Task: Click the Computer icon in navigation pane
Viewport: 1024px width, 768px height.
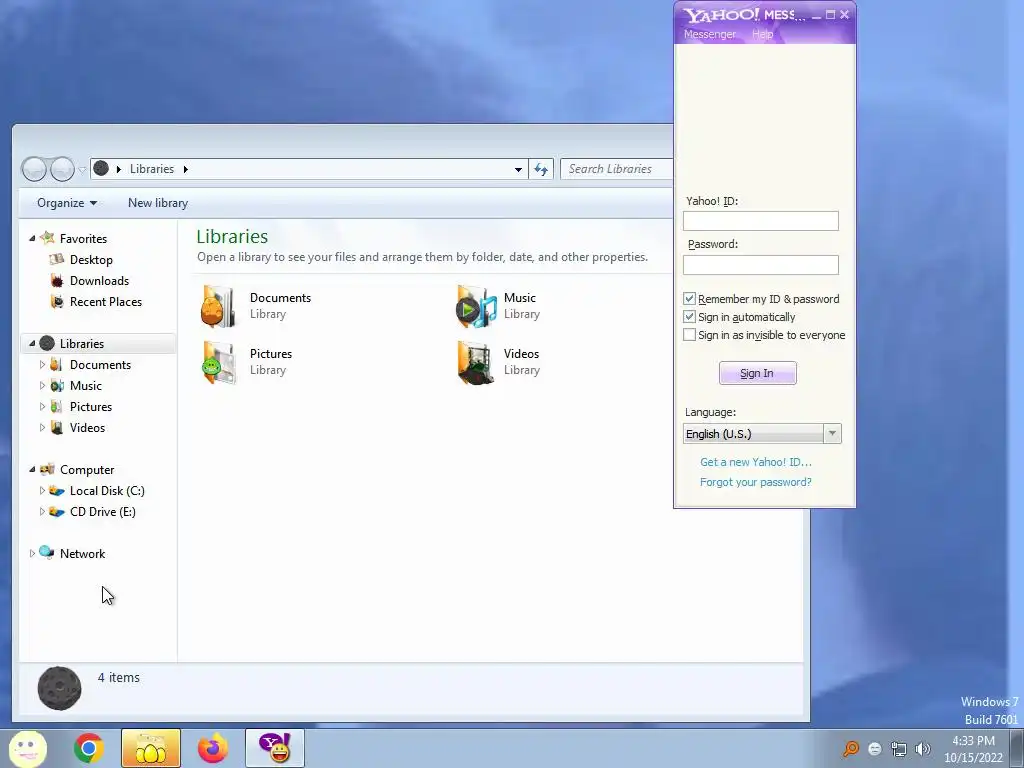Action: coord(47,470)
